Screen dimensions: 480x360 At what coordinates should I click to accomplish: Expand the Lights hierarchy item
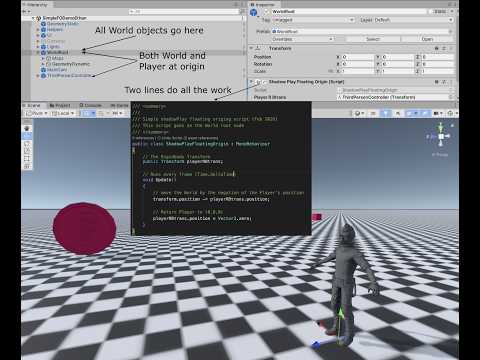click(x=38, y=47)
